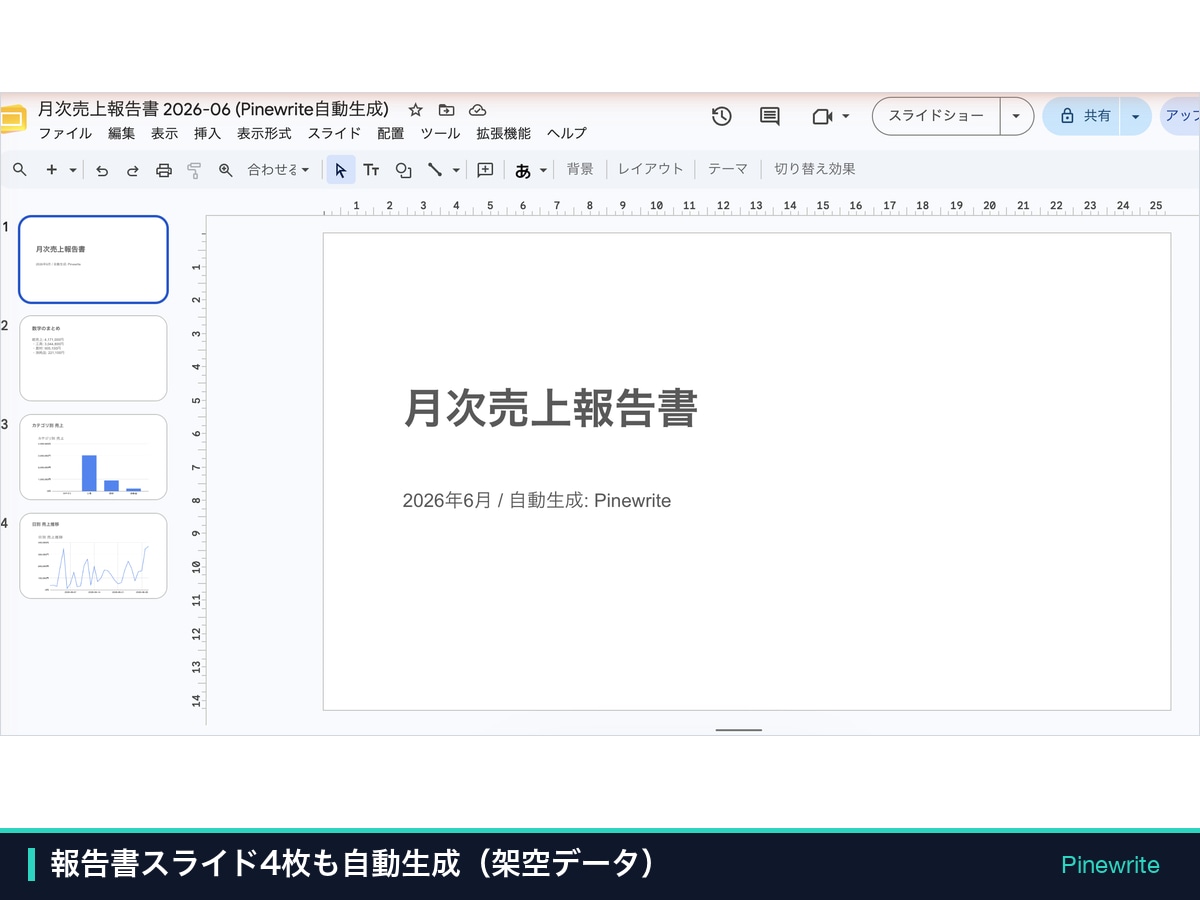Select the line tool

[435, 170]
